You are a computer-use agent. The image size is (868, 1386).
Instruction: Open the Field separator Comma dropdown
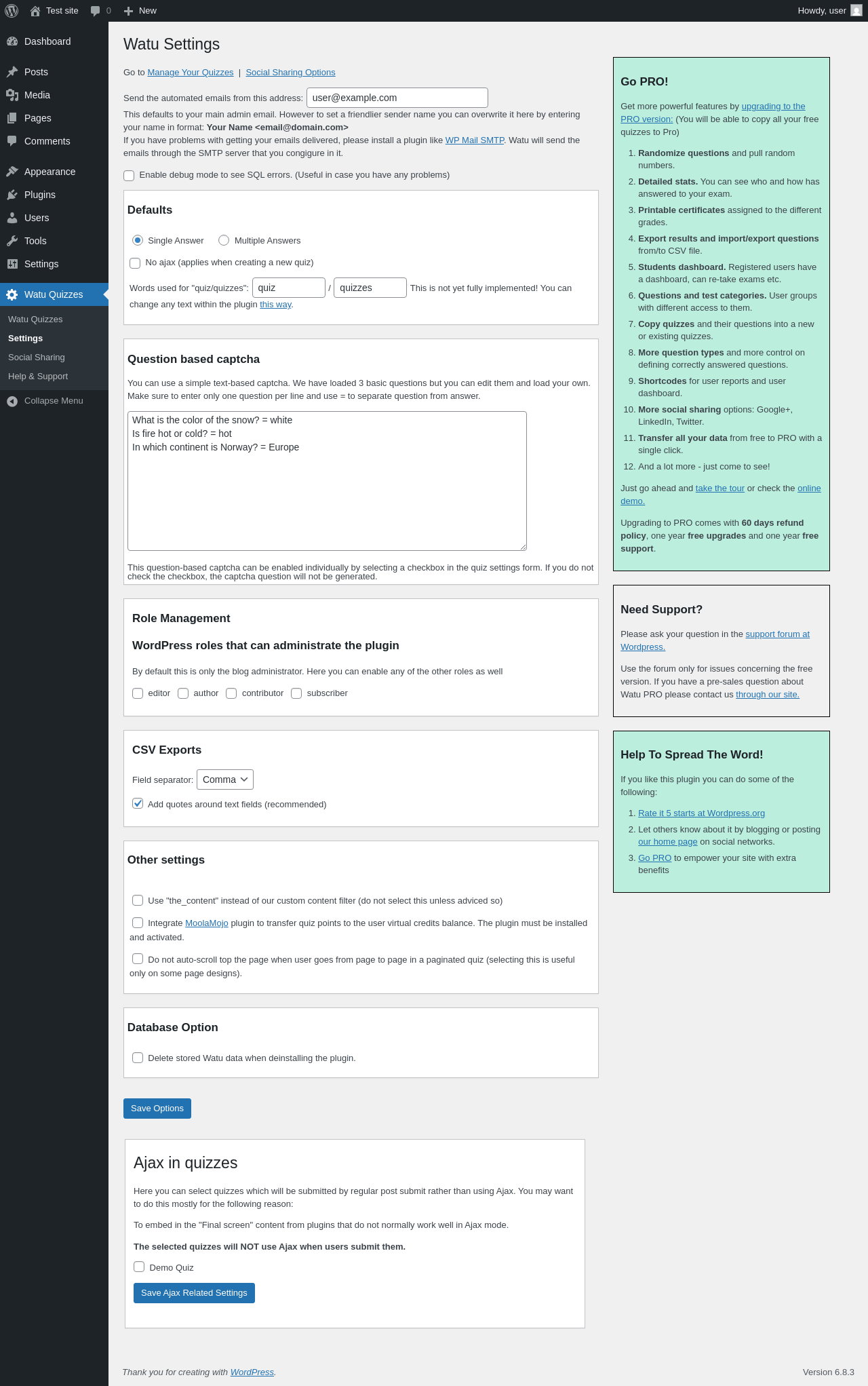225,779
